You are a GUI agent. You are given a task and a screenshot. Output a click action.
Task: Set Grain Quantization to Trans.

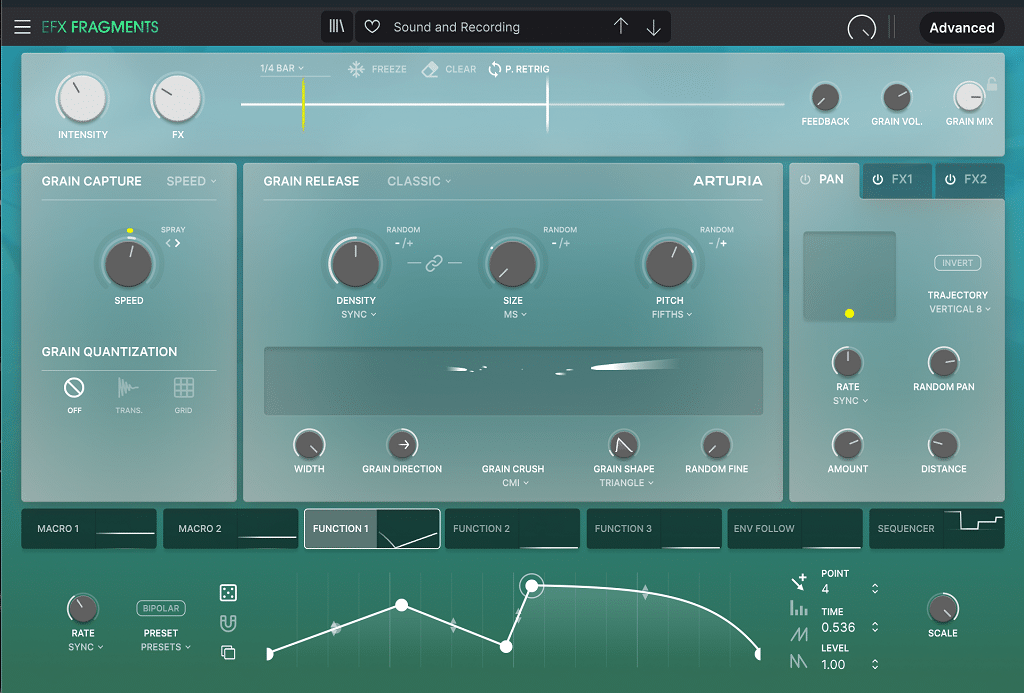[128, 388]
